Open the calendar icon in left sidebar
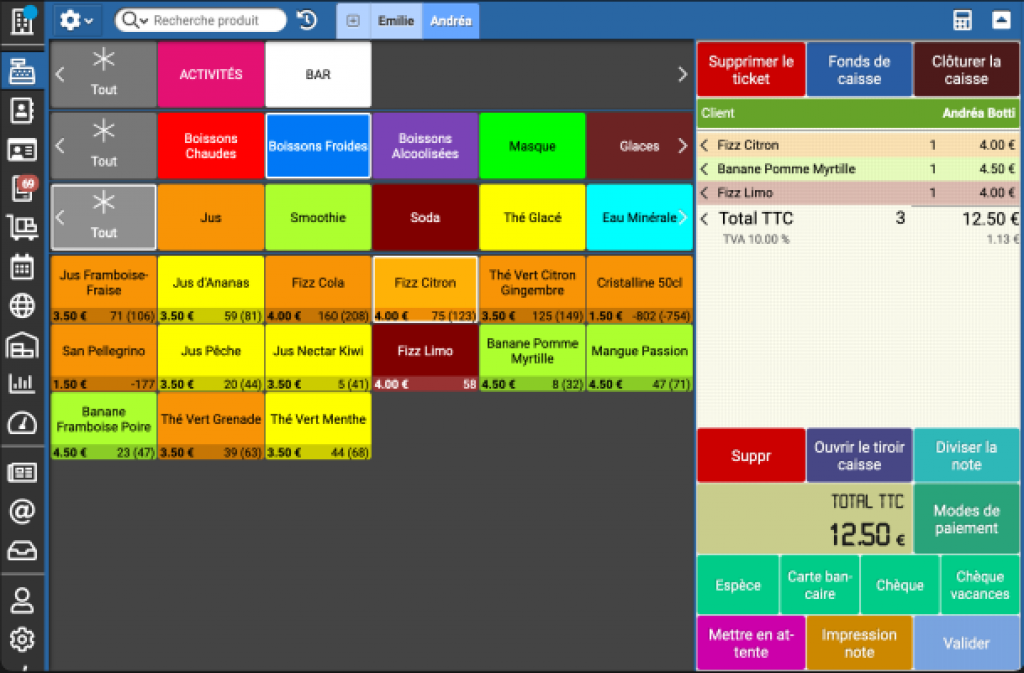Screen dimensions: 1024x673 [x=21, y=267]
